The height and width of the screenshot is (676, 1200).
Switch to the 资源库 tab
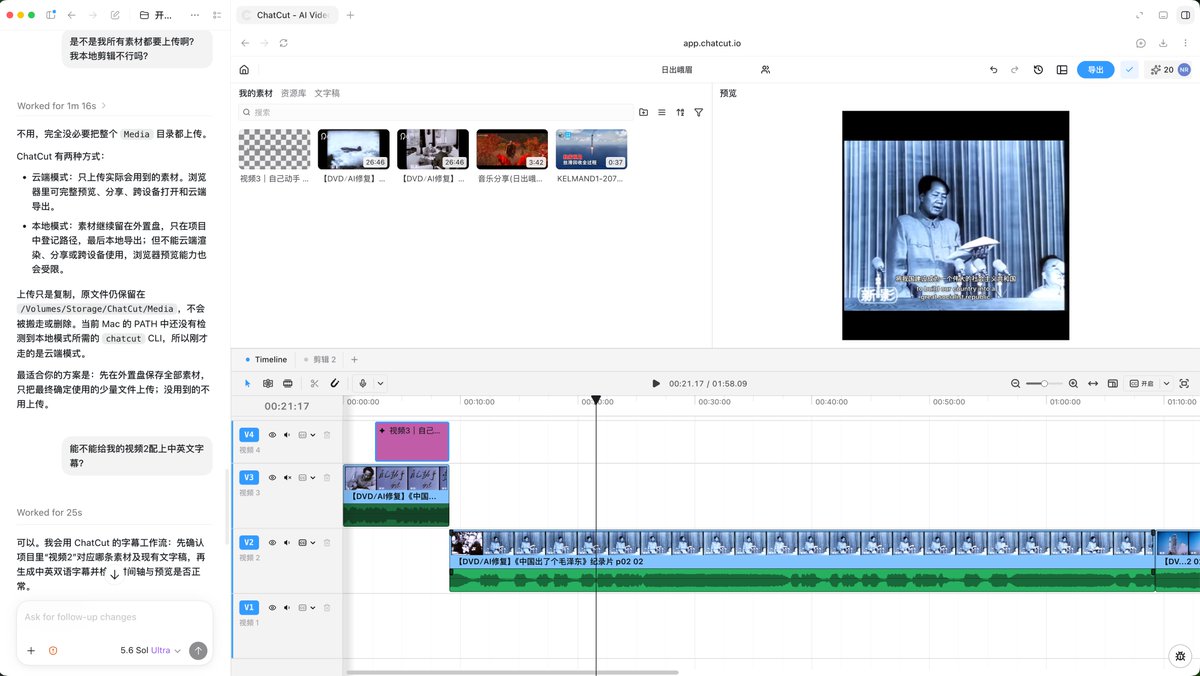(x=293, y=93)
